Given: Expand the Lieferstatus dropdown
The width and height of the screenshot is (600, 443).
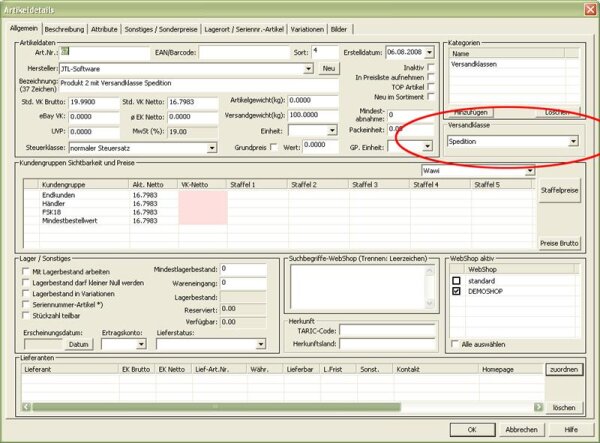Looking at the screenshot, I should click(x=261, y=344).
